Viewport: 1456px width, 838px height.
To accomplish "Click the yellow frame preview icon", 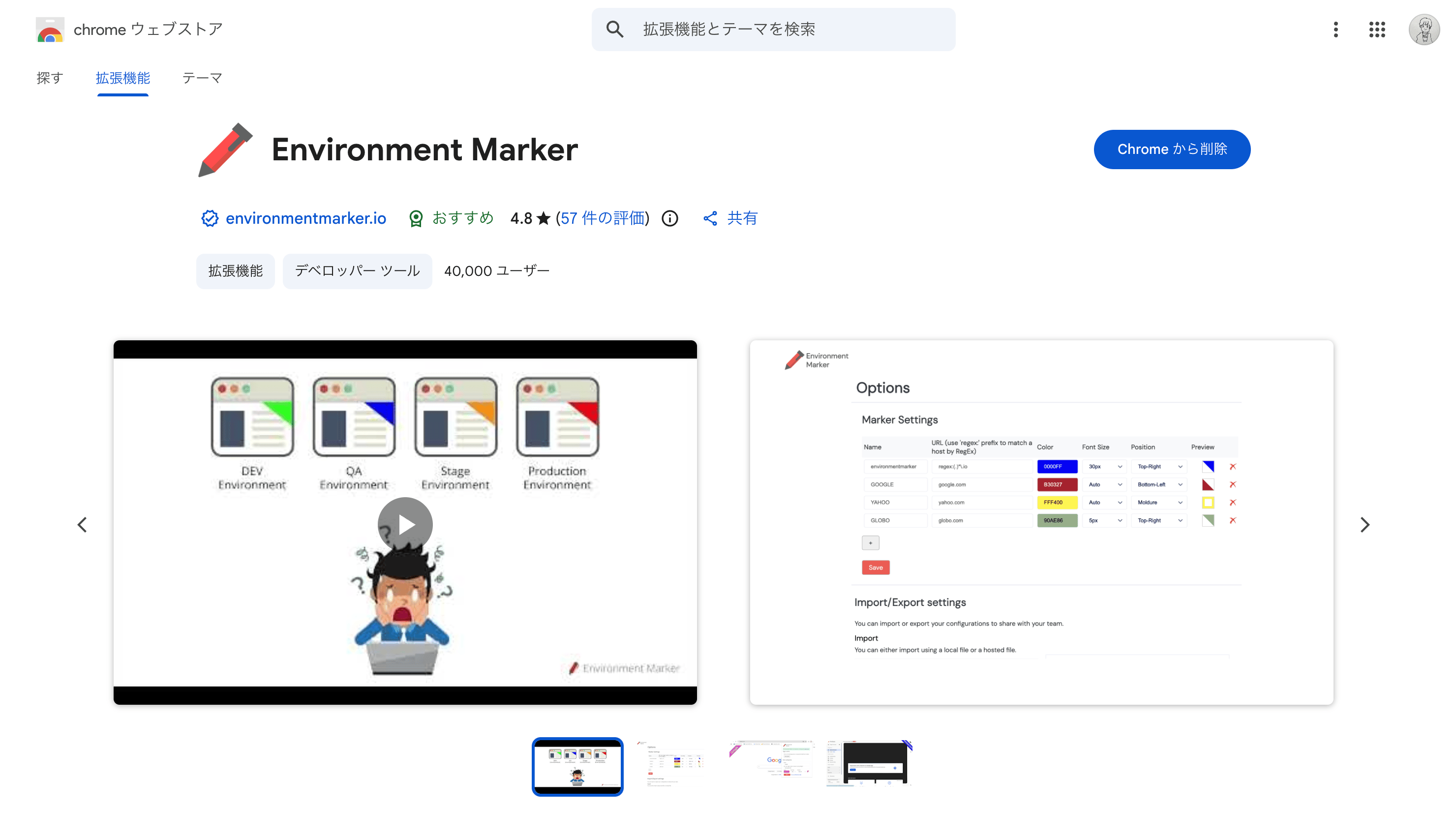I will tap(1208, 503).
